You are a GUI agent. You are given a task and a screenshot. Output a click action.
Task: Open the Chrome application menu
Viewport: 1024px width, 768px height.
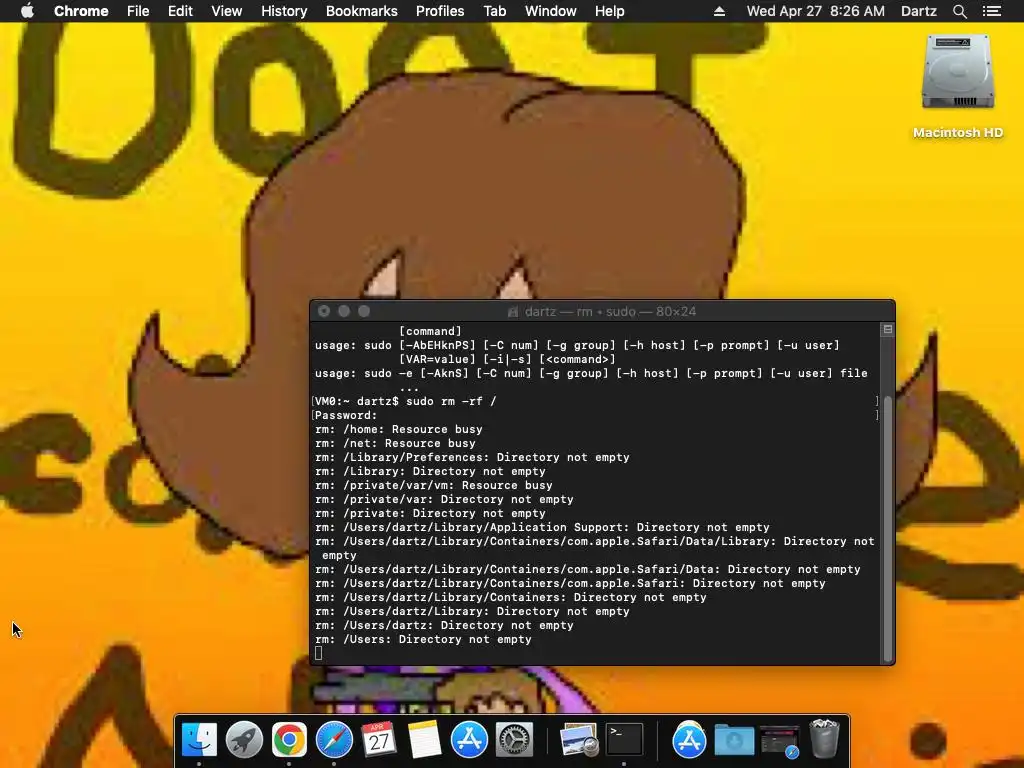click(x=81, y=11)
